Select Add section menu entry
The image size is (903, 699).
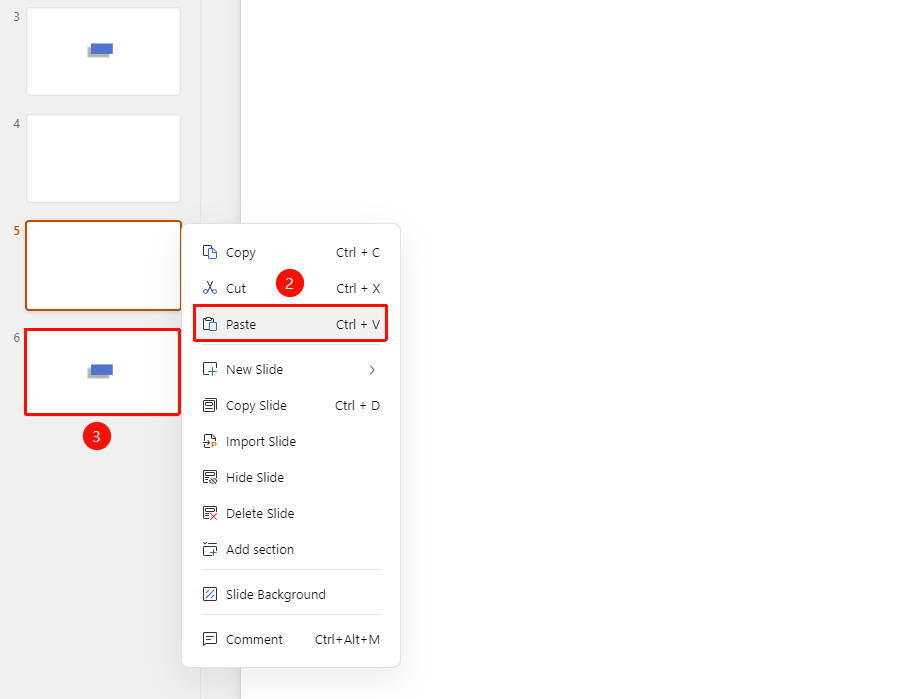[291, 549]
